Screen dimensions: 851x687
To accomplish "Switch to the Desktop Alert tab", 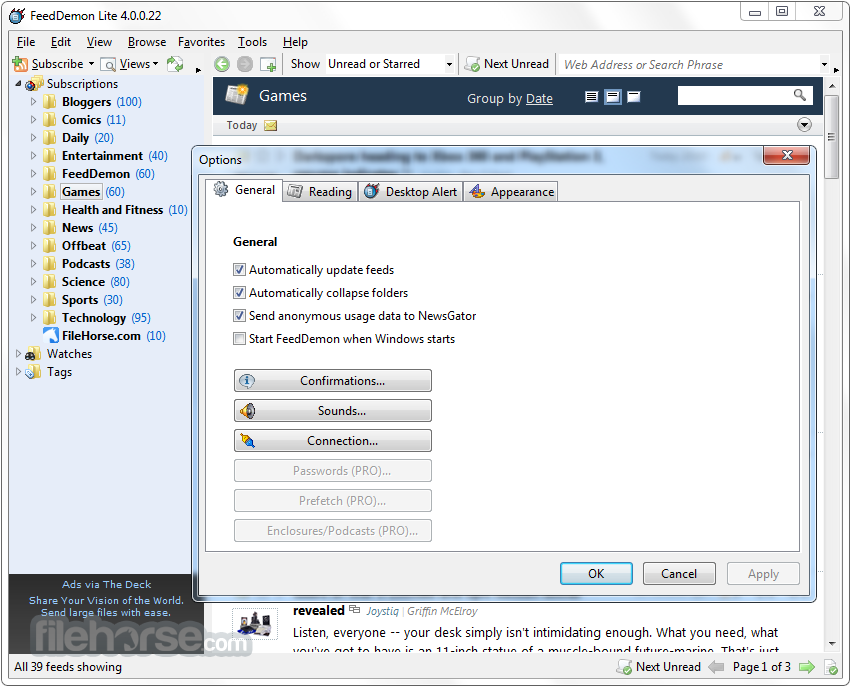I will pos(410,192).
